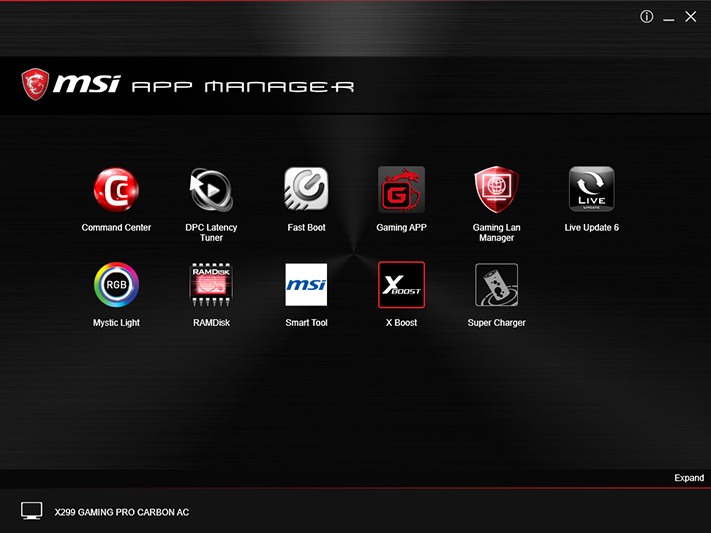This screenshot has height=533, width=711.
Task: Launch the RAMDisk chip icon
Action: pos(211,284)
